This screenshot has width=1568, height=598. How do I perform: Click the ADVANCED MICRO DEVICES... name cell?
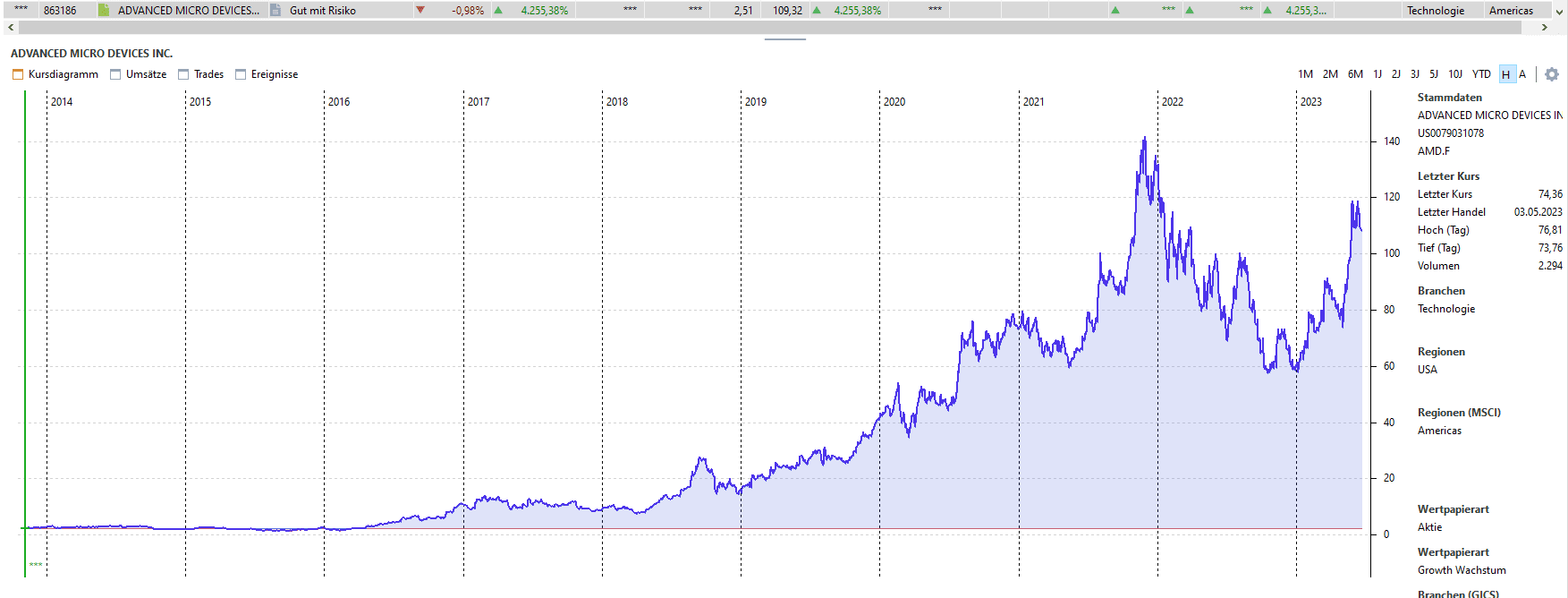189,11
